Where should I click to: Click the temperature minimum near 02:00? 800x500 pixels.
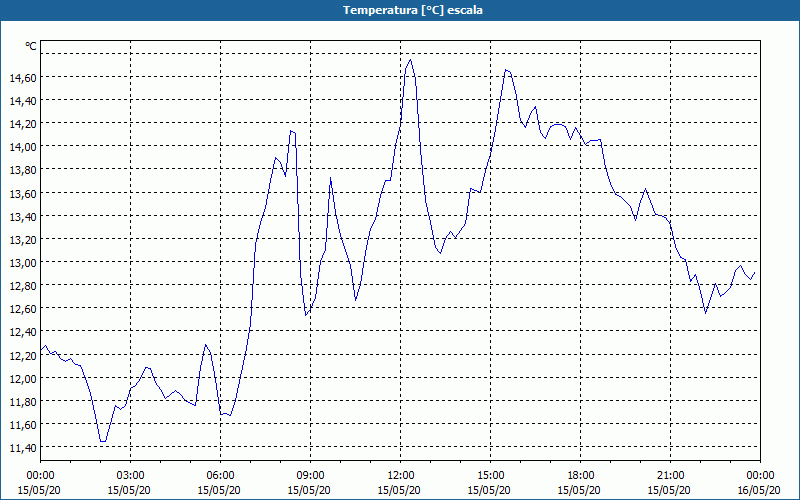(103, 441)
